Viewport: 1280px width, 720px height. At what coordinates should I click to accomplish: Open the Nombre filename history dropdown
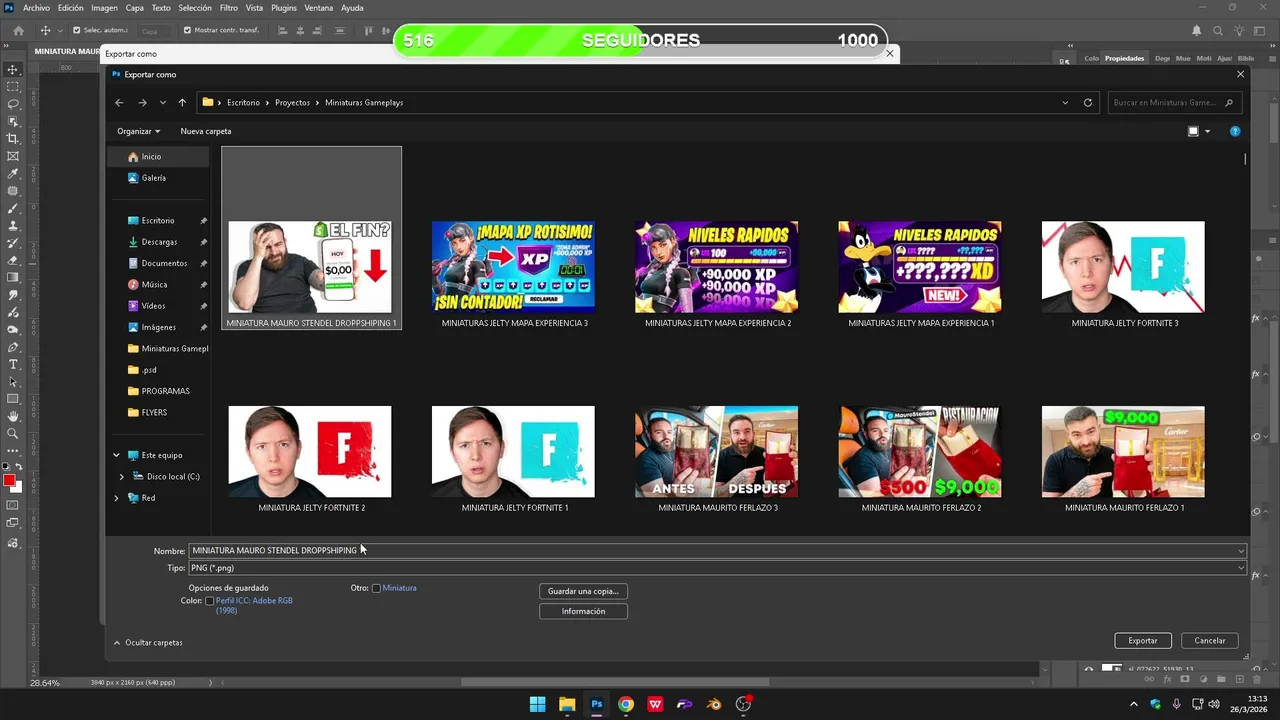[1241, 551]
